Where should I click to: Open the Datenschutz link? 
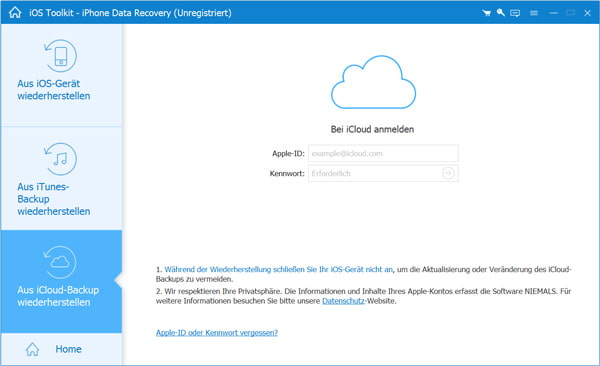pos(343,301)
